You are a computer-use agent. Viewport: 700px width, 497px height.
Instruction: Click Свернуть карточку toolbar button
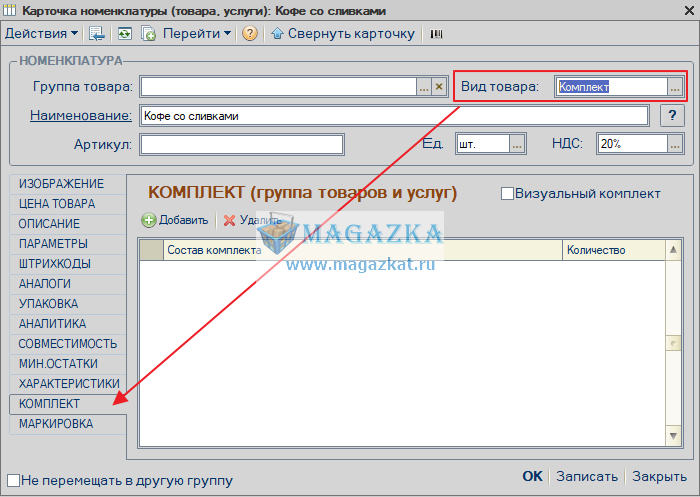(x=343, y=33)
